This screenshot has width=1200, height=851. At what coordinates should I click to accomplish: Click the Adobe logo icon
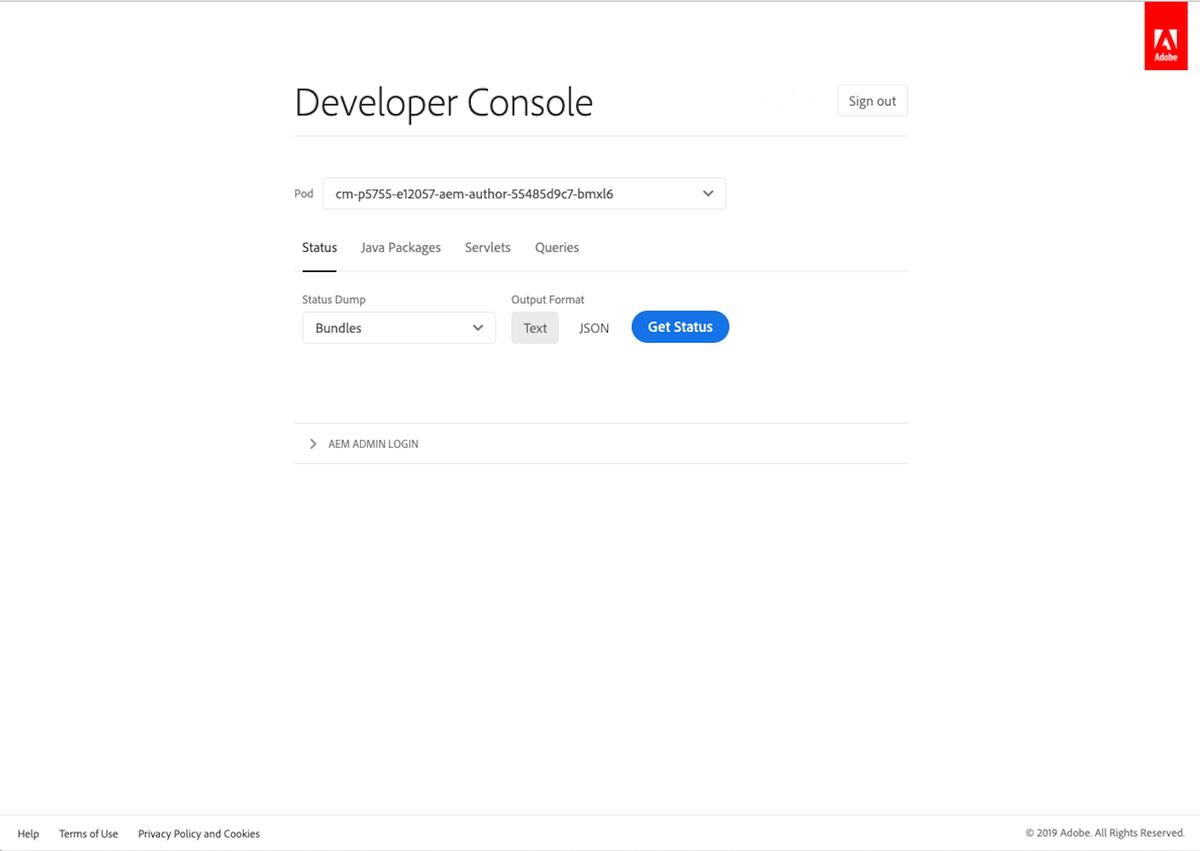(x=1165, y=35)
